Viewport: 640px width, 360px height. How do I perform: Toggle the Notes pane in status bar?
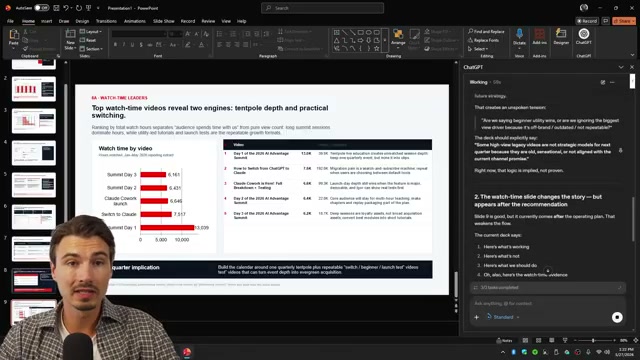[x=504, y=340]
